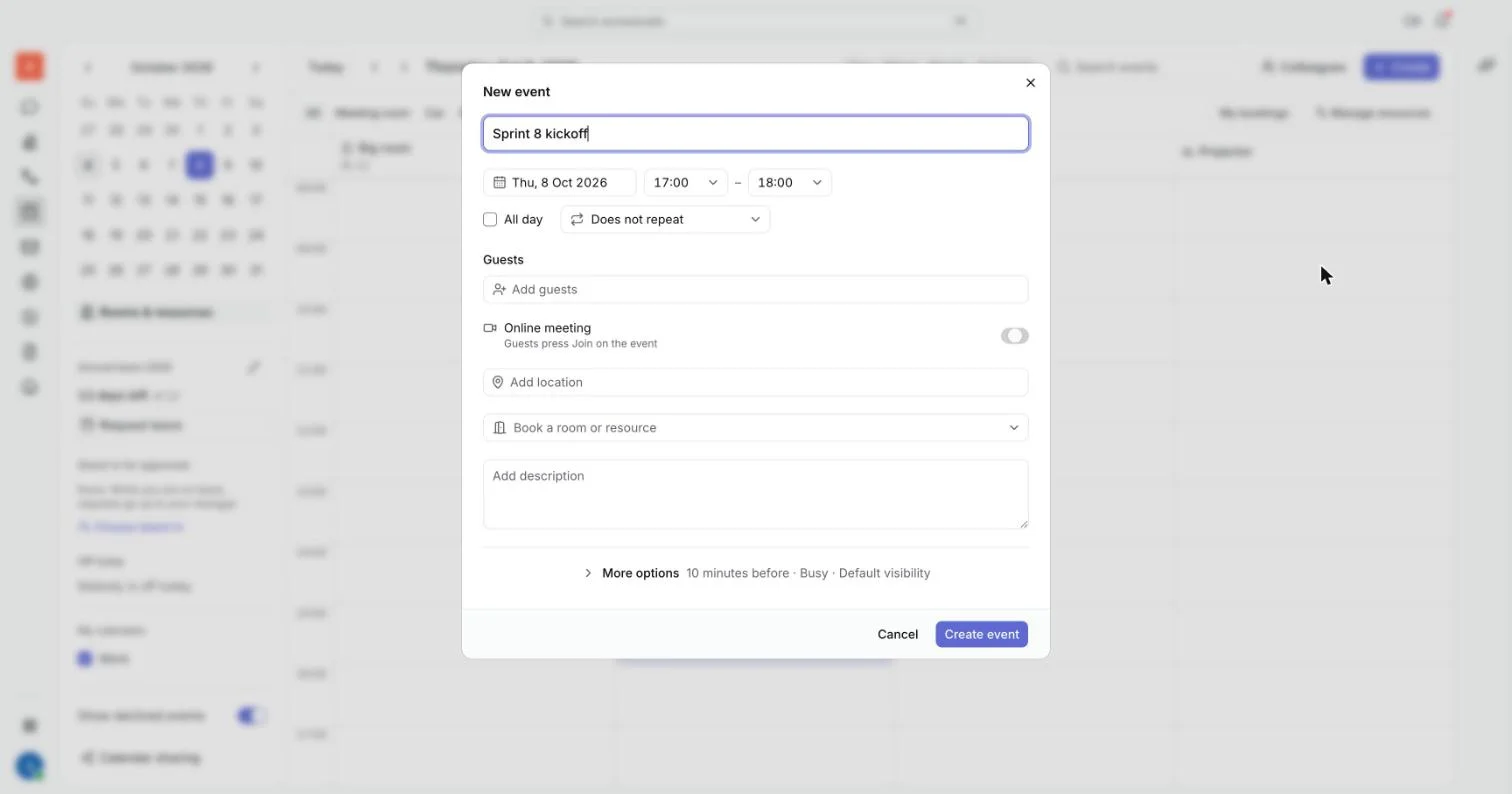Open My bookings in the calendar toolbar
The height and width of the screenshot is (794, 1512).
[1254, 114]
